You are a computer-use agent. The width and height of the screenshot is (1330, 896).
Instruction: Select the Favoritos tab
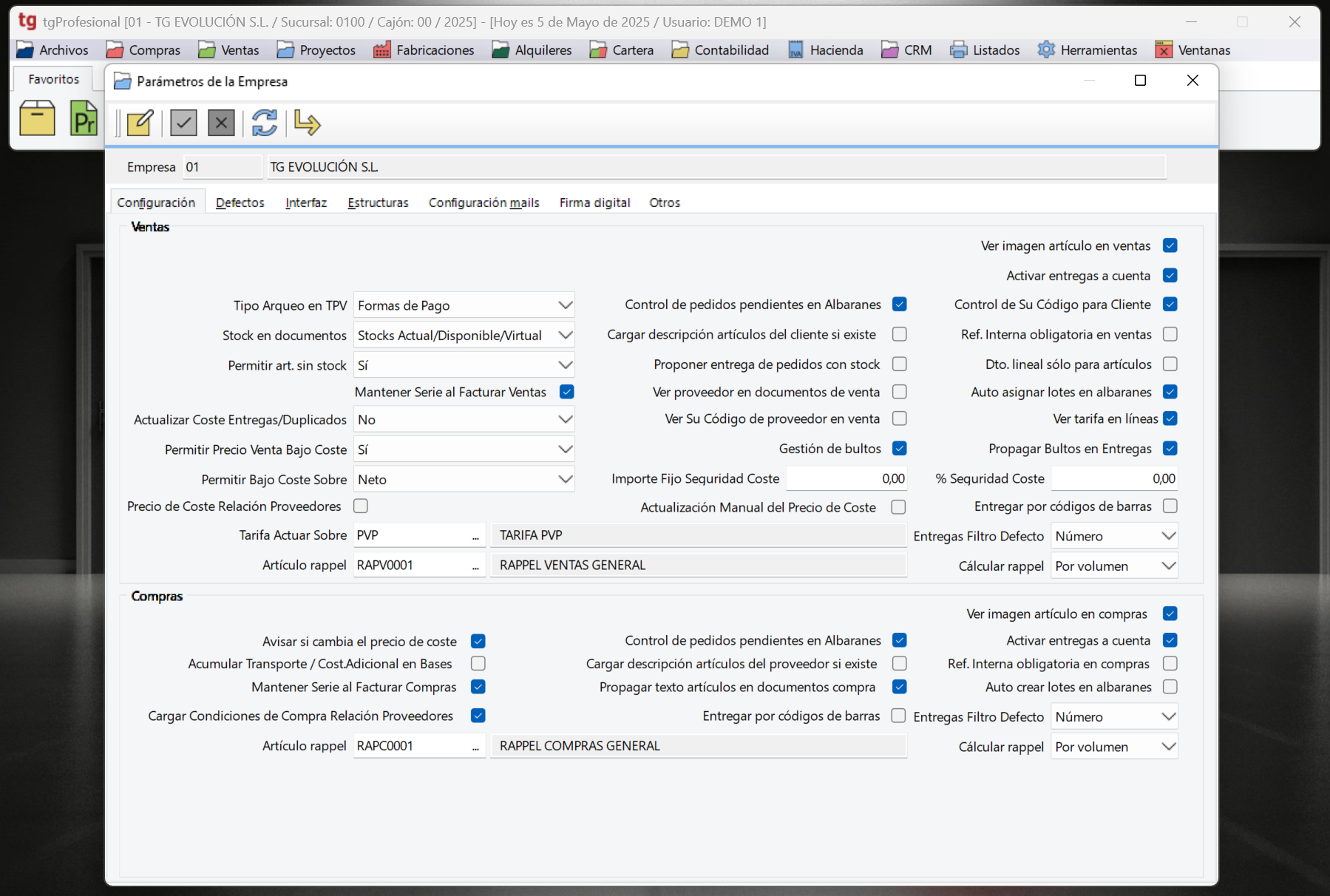(x=53, y=79)
